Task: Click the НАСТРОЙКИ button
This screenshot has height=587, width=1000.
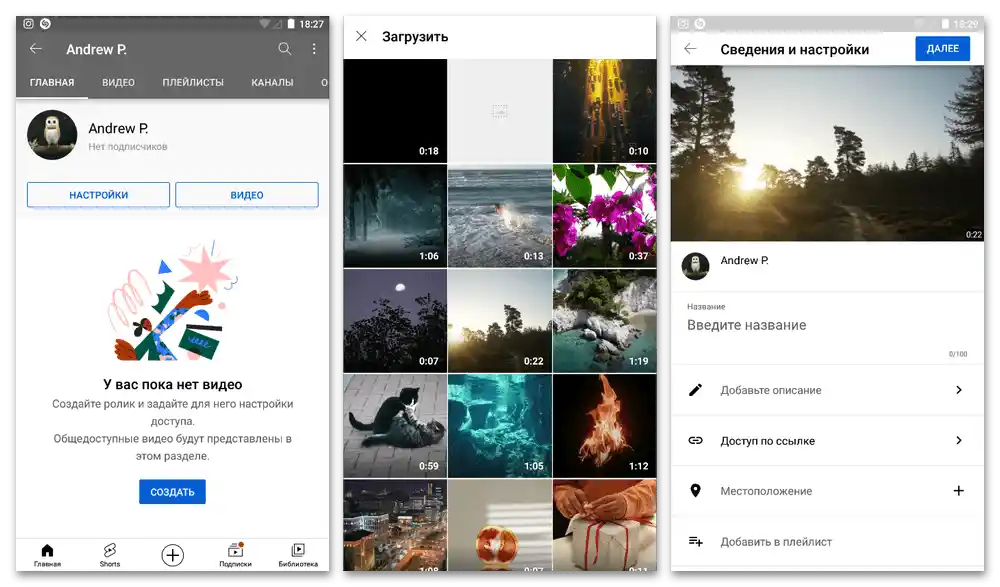Action: [98, 195]
